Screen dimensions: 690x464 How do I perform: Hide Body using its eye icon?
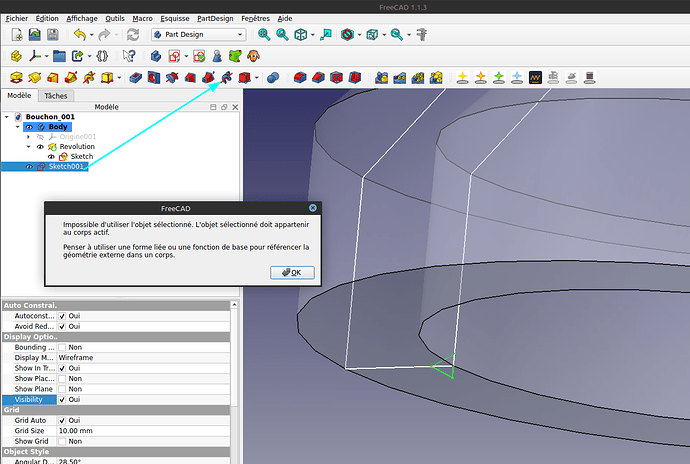coord(29,127)
